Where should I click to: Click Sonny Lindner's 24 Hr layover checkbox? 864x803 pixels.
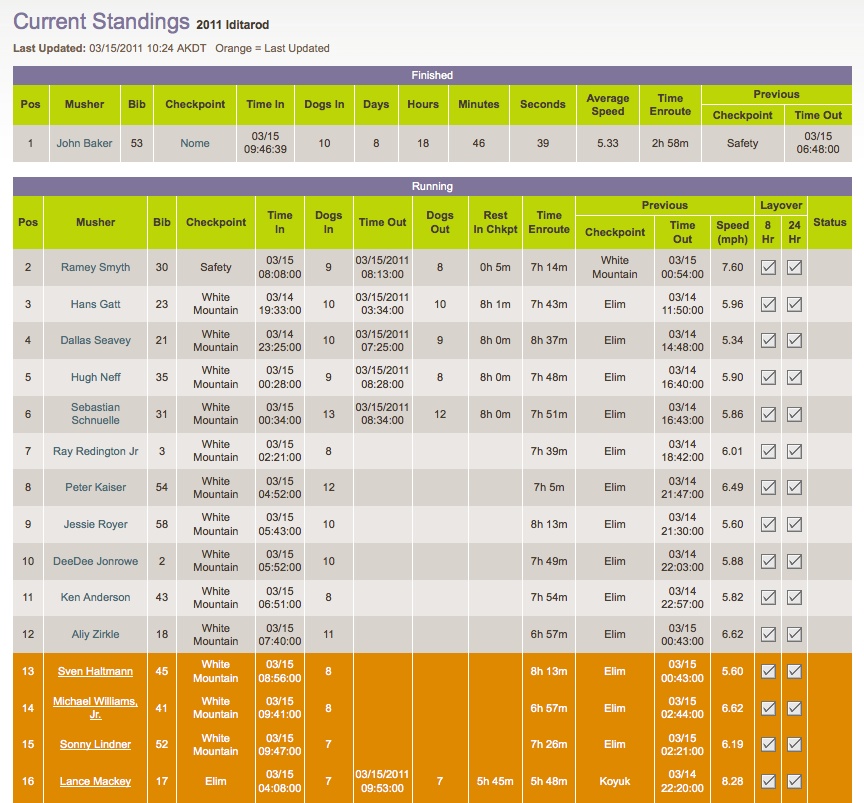coord(794,745)
